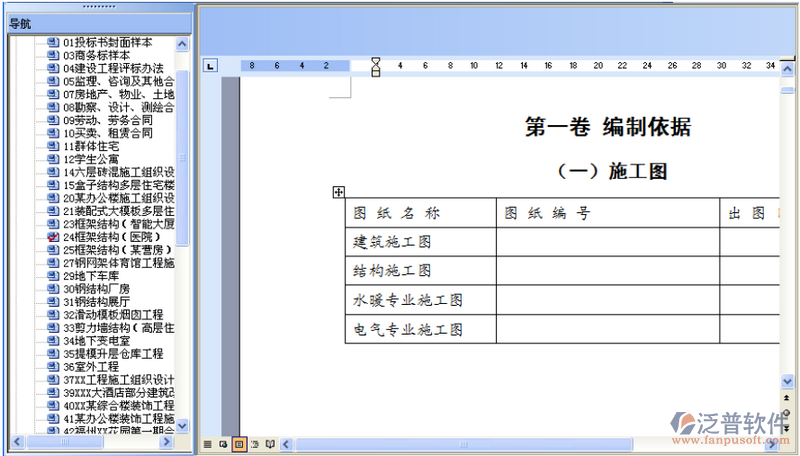Click document icon beside 36室外工程
800x456 pixels.
click(53, 366)
